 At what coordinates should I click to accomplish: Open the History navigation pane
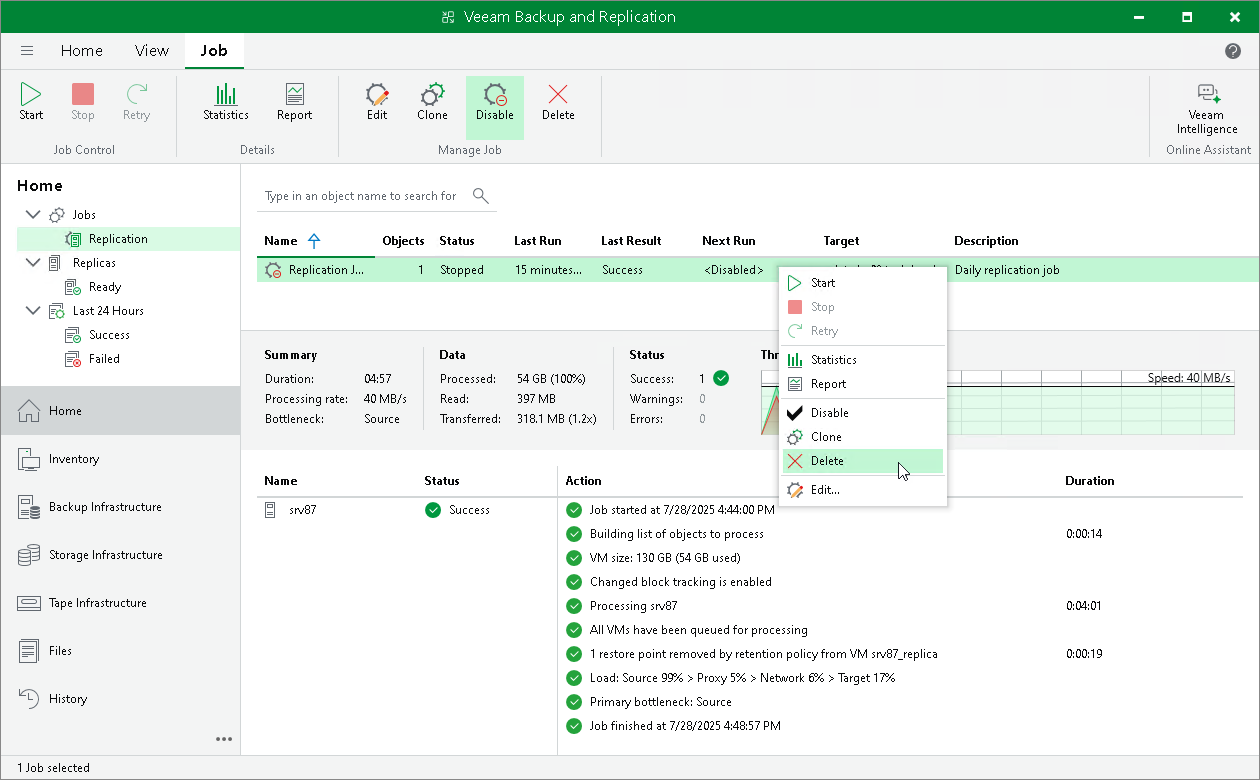point(120,699)
